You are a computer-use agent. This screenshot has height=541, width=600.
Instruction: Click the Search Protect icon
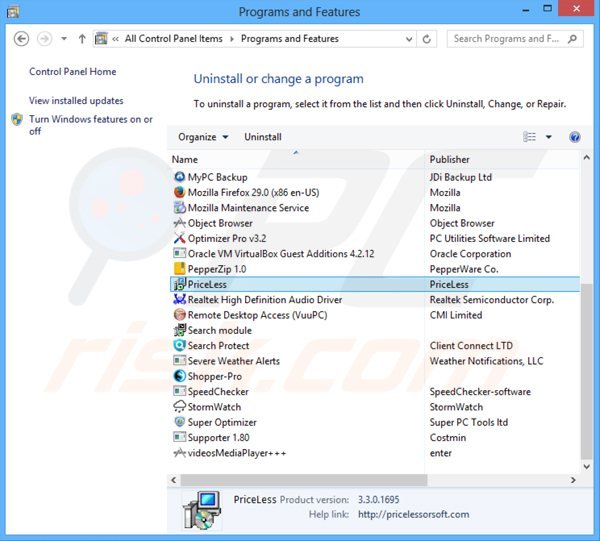click(179, 345)
